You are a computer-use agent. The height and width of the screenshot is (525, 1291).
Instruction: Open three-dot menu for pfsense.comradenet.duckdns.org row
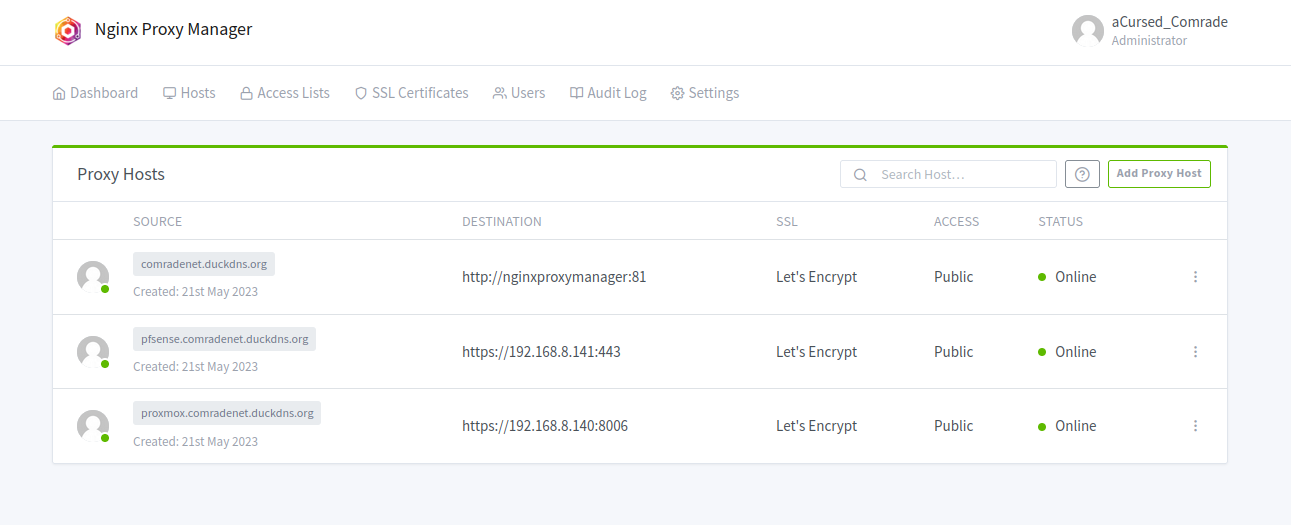click(x=1195, y=352)
